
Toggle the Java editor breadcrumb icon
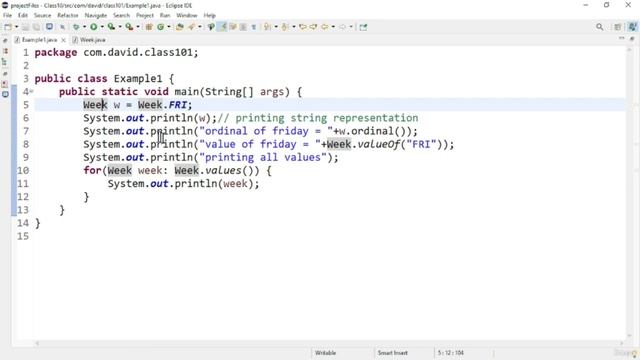tap(211, 27)
